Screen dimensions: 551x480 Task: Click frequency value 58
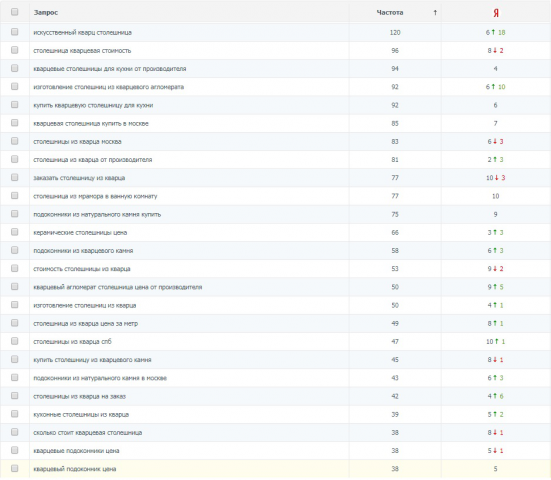395,251
